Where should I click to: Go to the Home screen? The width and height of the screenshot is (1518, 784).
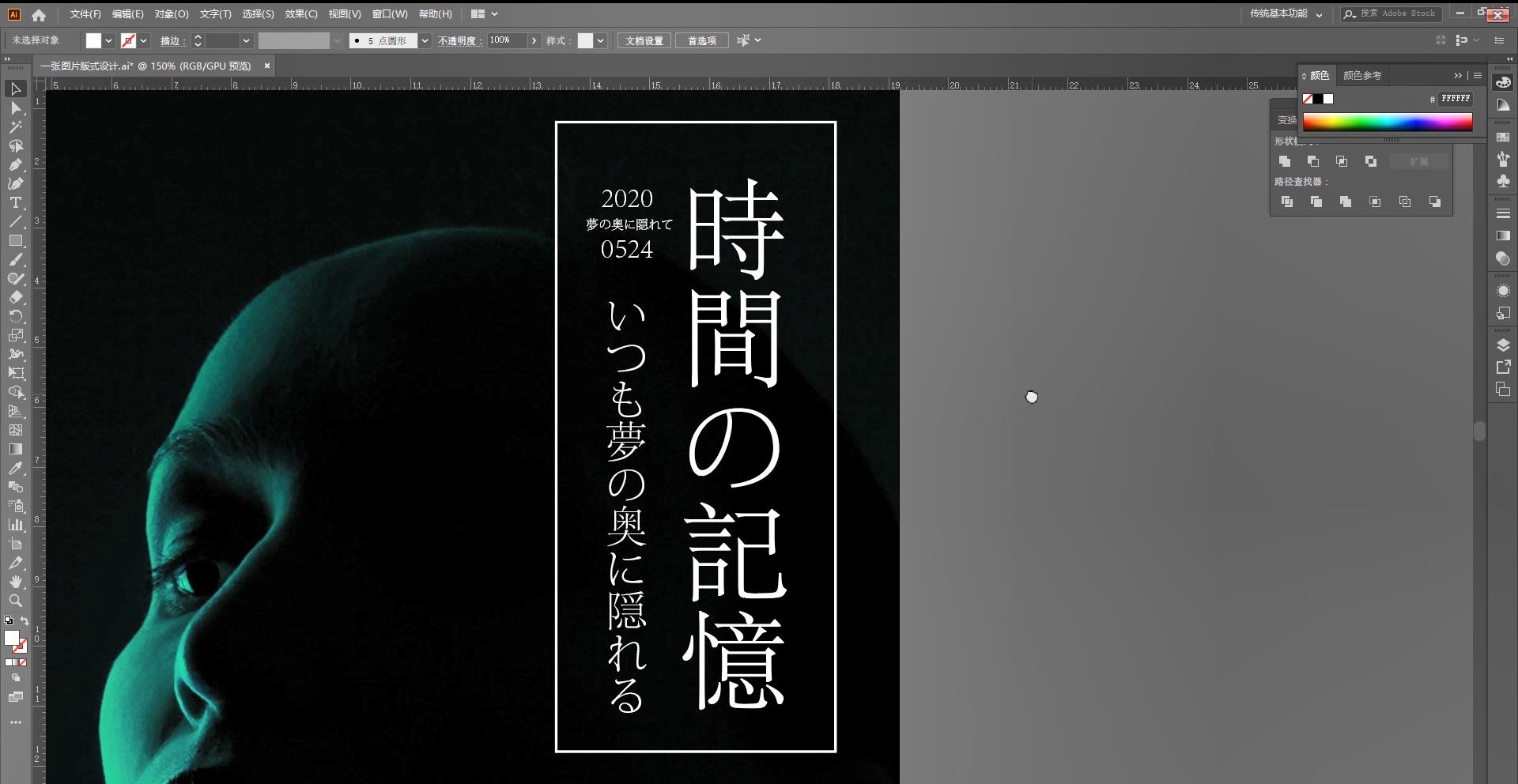(x=39, y=14)
